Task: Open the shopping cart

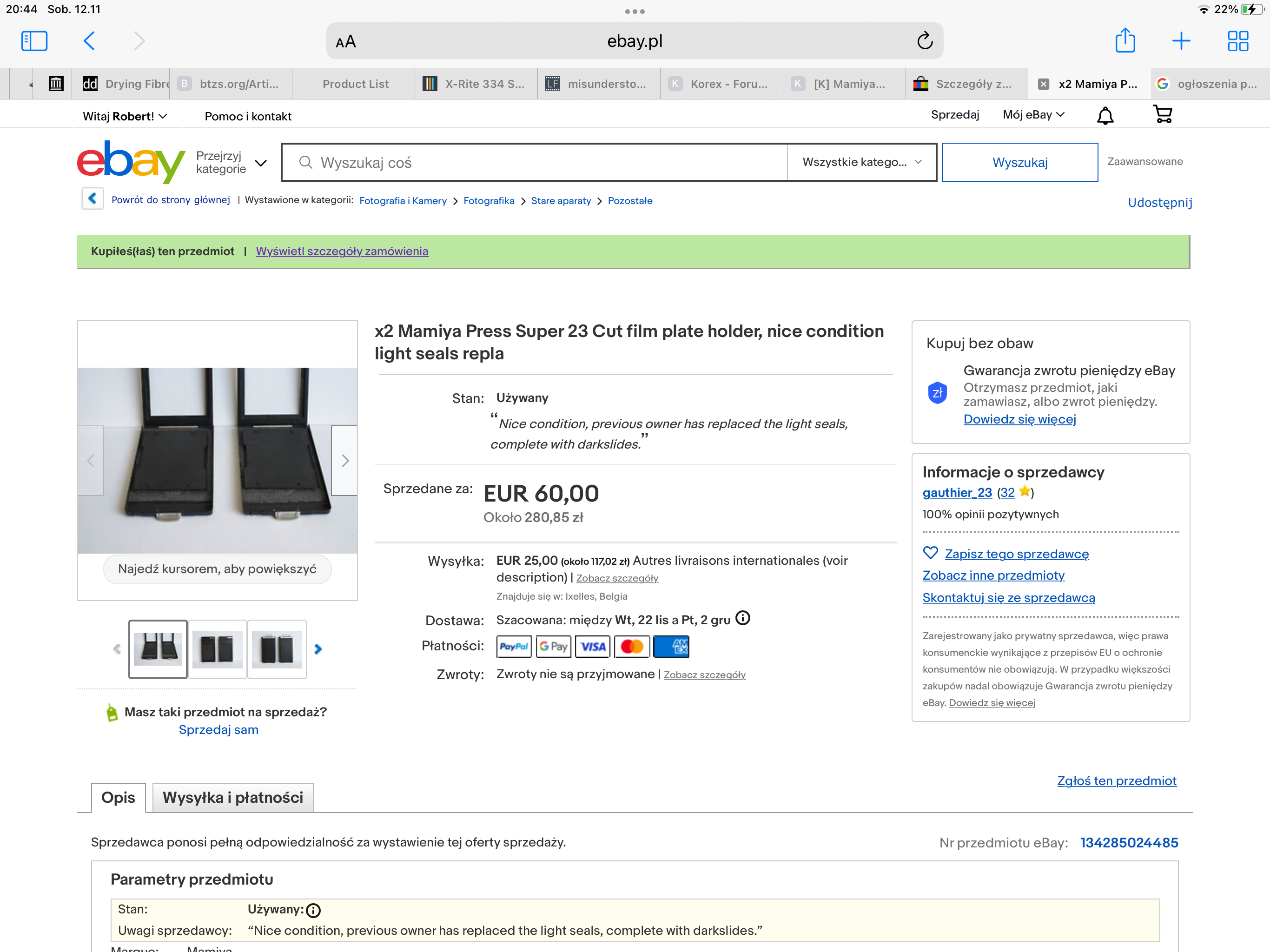Action: point(1162,114)
